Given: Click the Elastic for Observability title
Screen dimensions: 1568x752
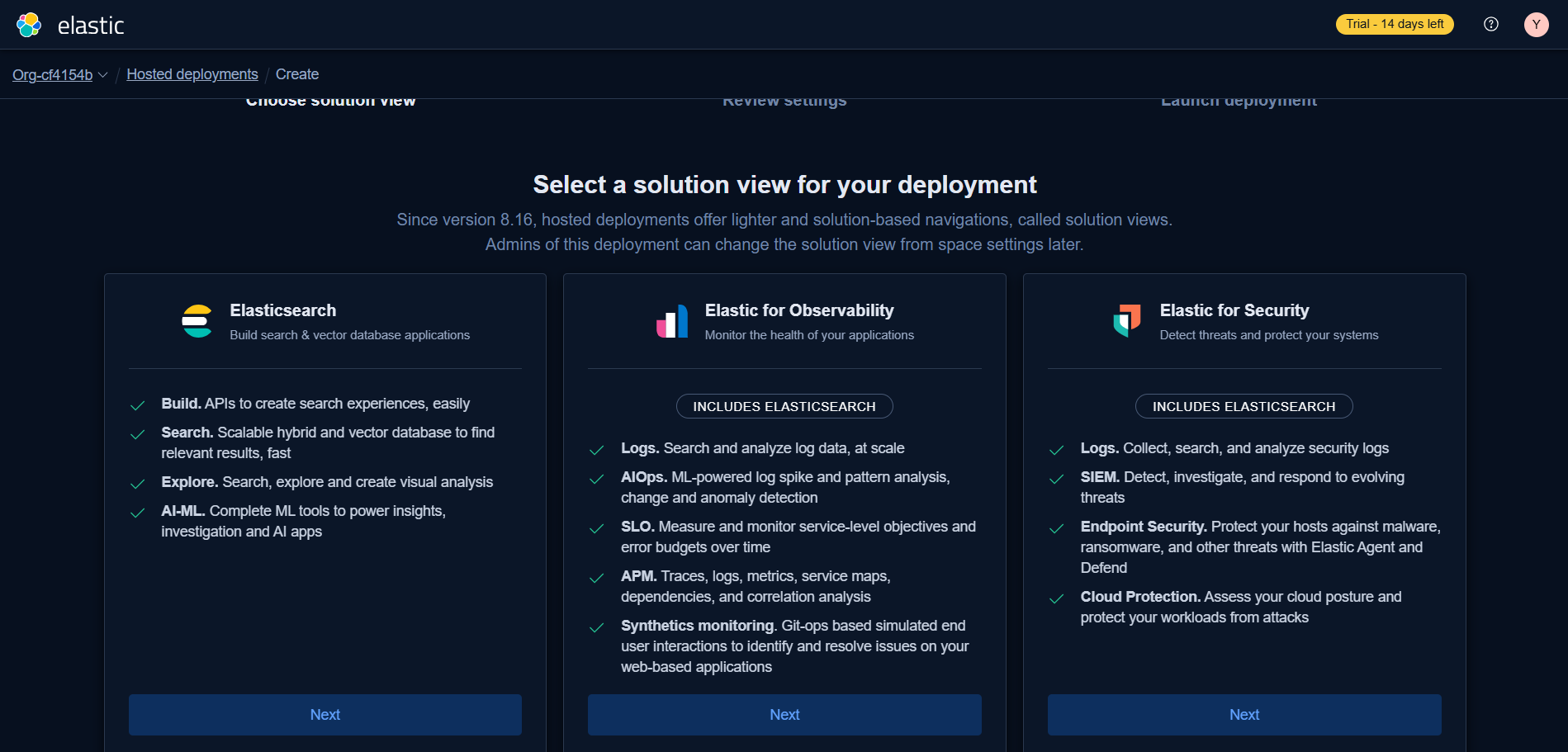Looking at the screenshot, I should [799, 310].
